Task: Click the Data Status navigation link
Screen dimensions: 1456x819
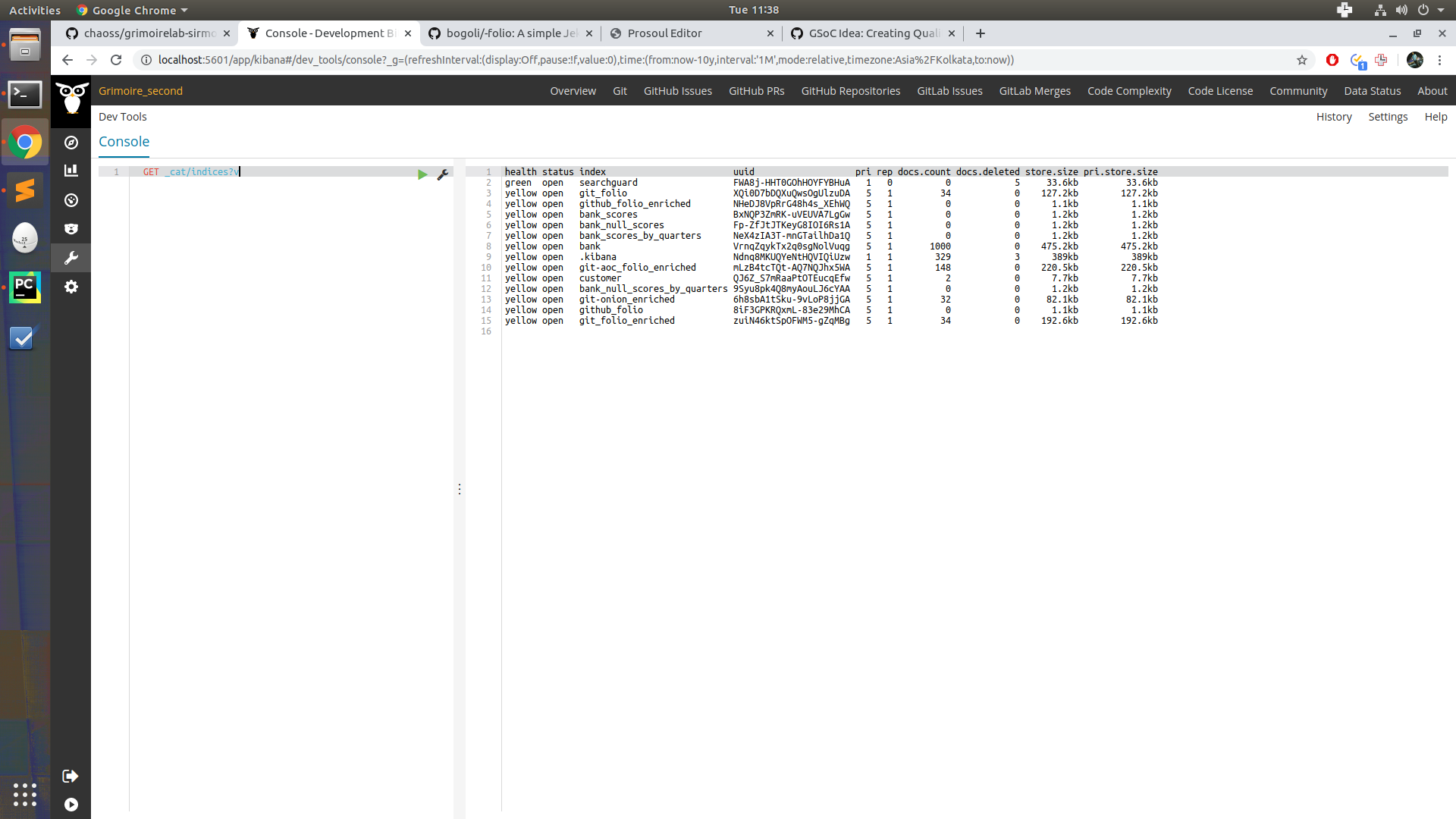Action: [1373, 90]
